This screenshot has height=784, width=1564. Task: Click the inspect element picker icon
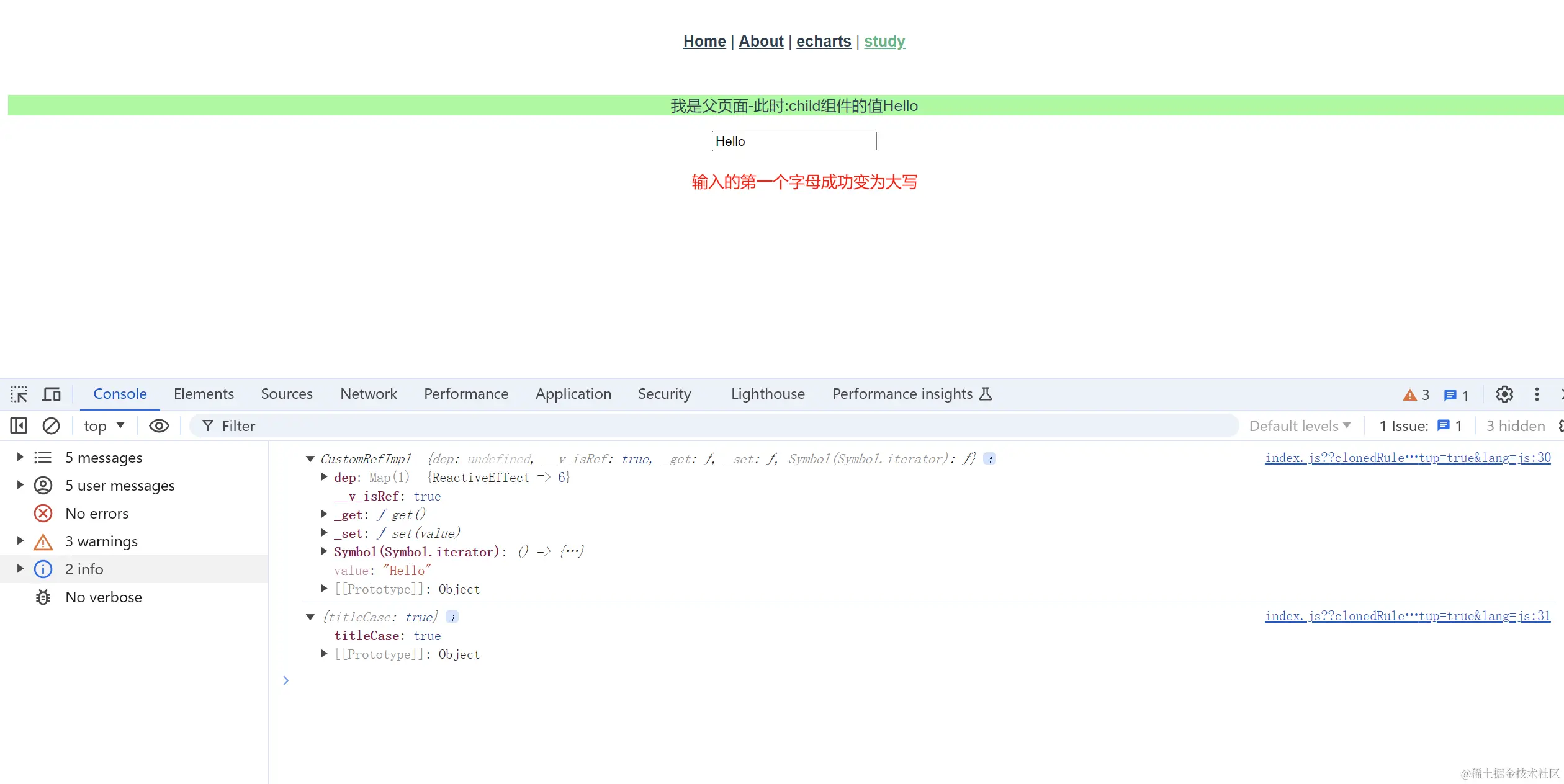coord(19,394)
